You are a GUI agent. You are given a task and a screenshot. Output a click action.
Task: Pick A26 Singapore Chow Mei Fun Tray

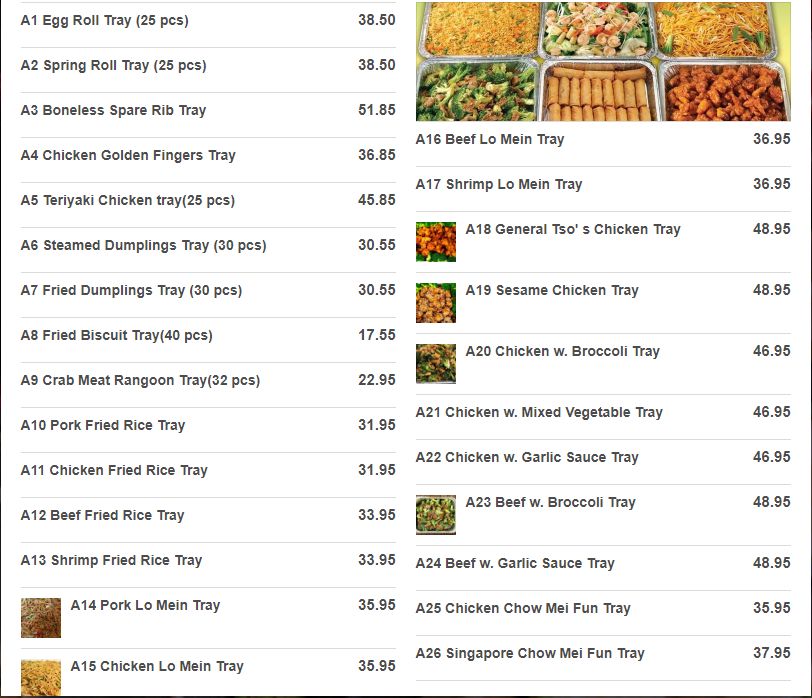coord(530,653)
